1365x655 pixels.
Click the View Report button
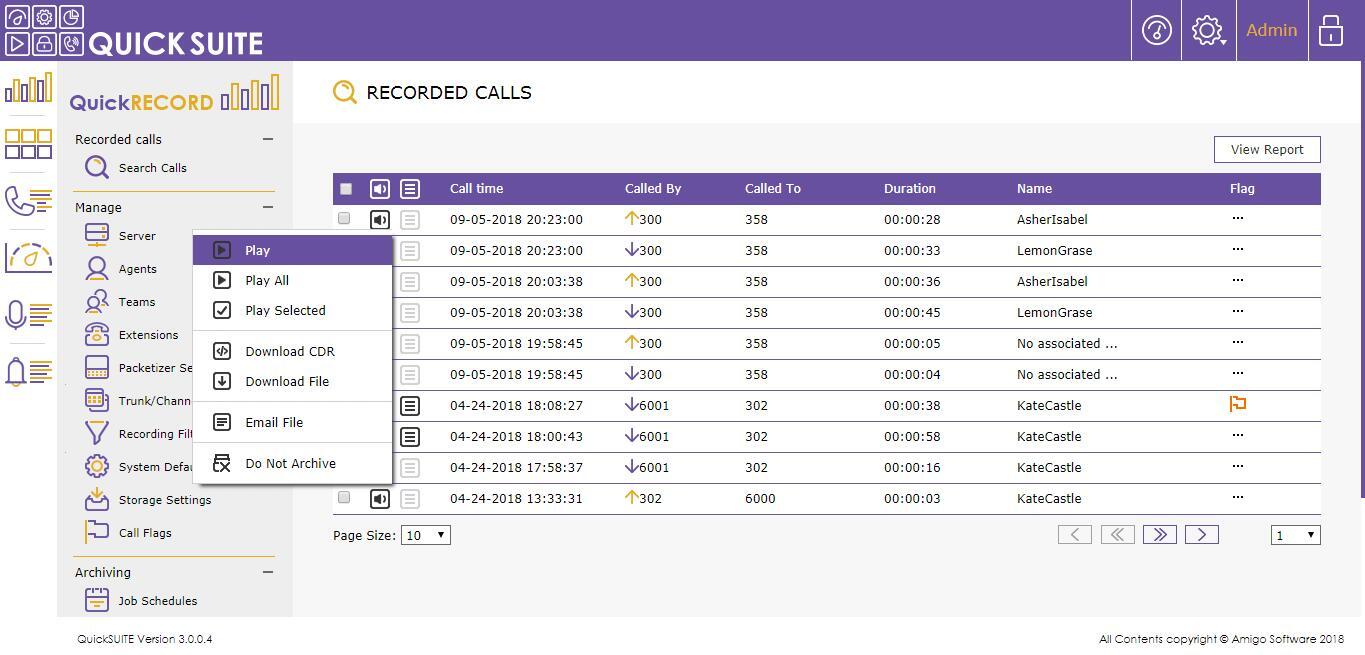click(1266, 148)
